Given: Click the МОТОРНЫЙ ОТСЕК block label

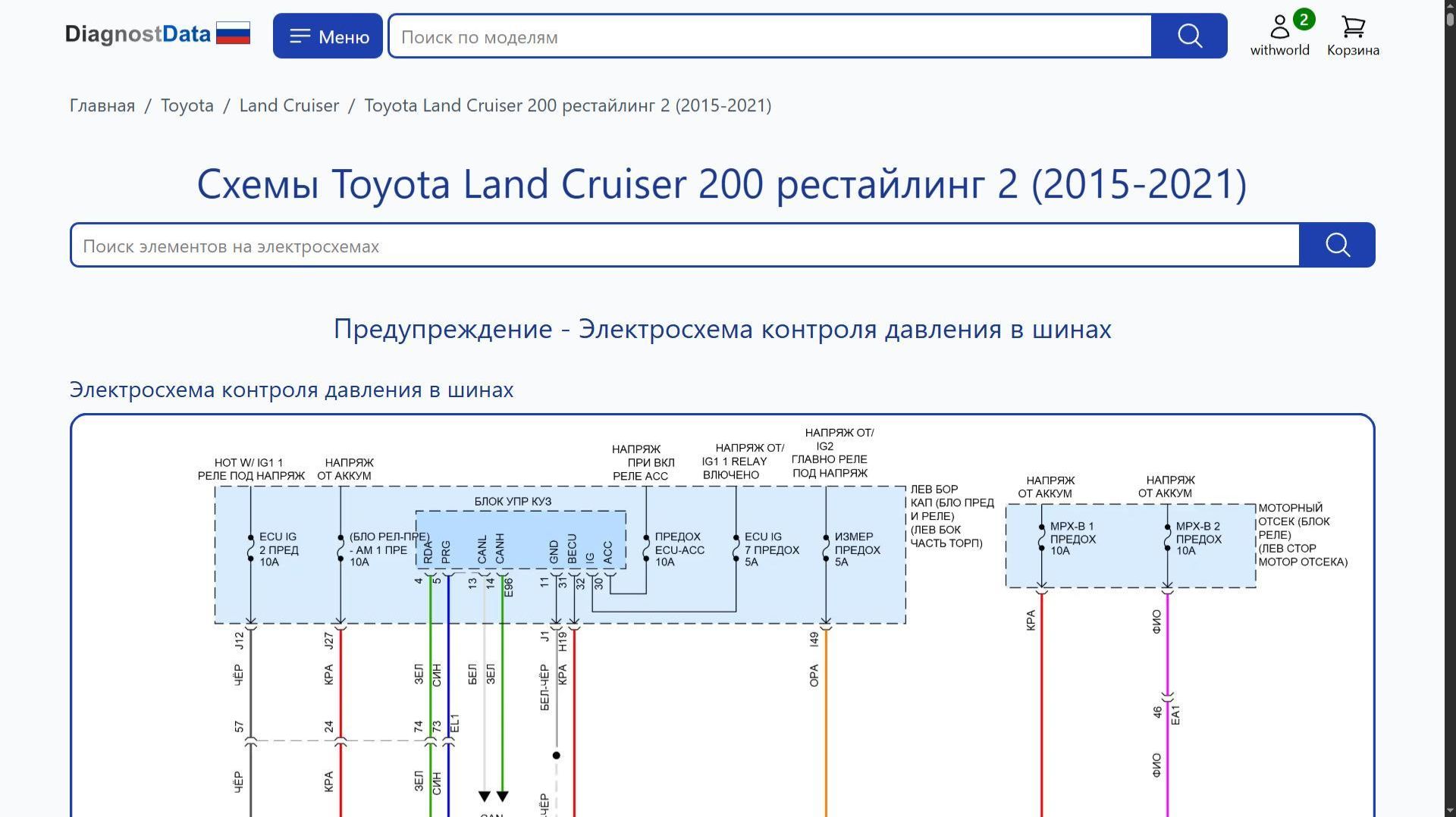Looking at the screenshot, I should tap(1303, 535).
